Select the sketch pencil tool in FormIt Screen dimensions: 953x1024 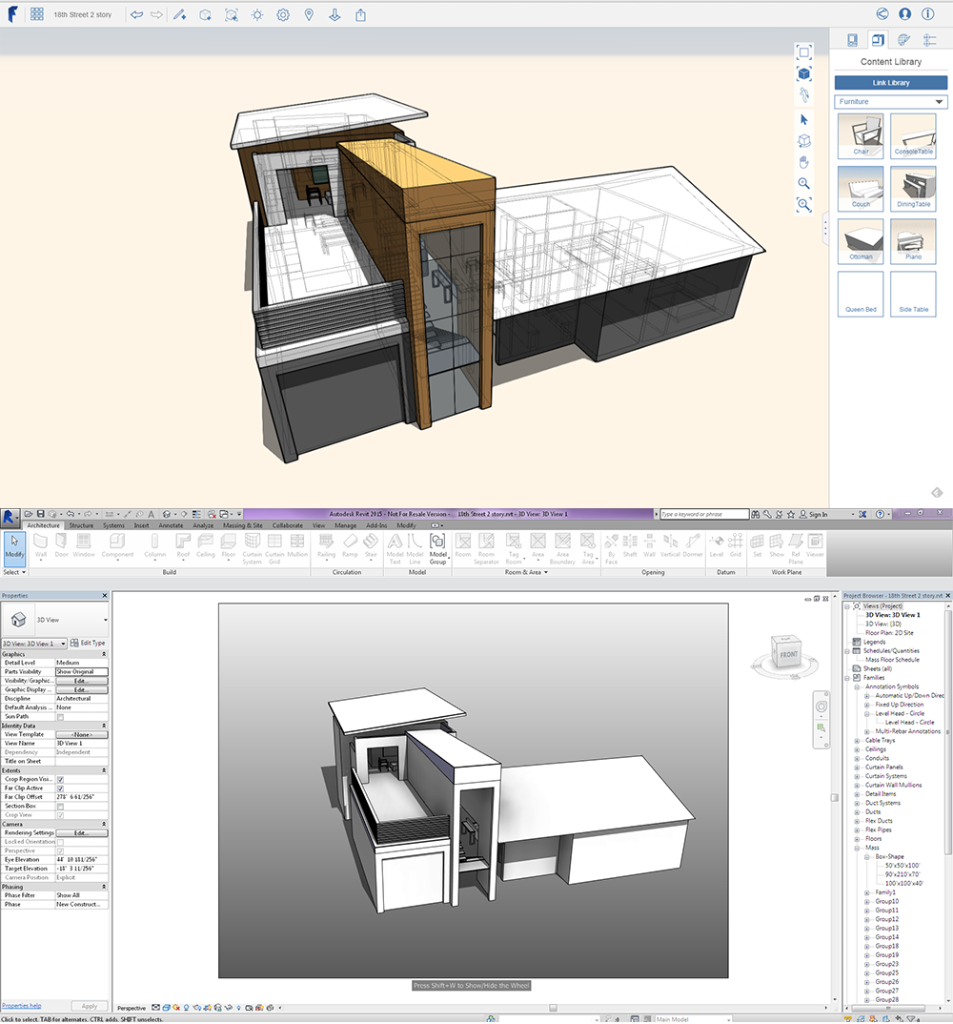pos(180,14)
